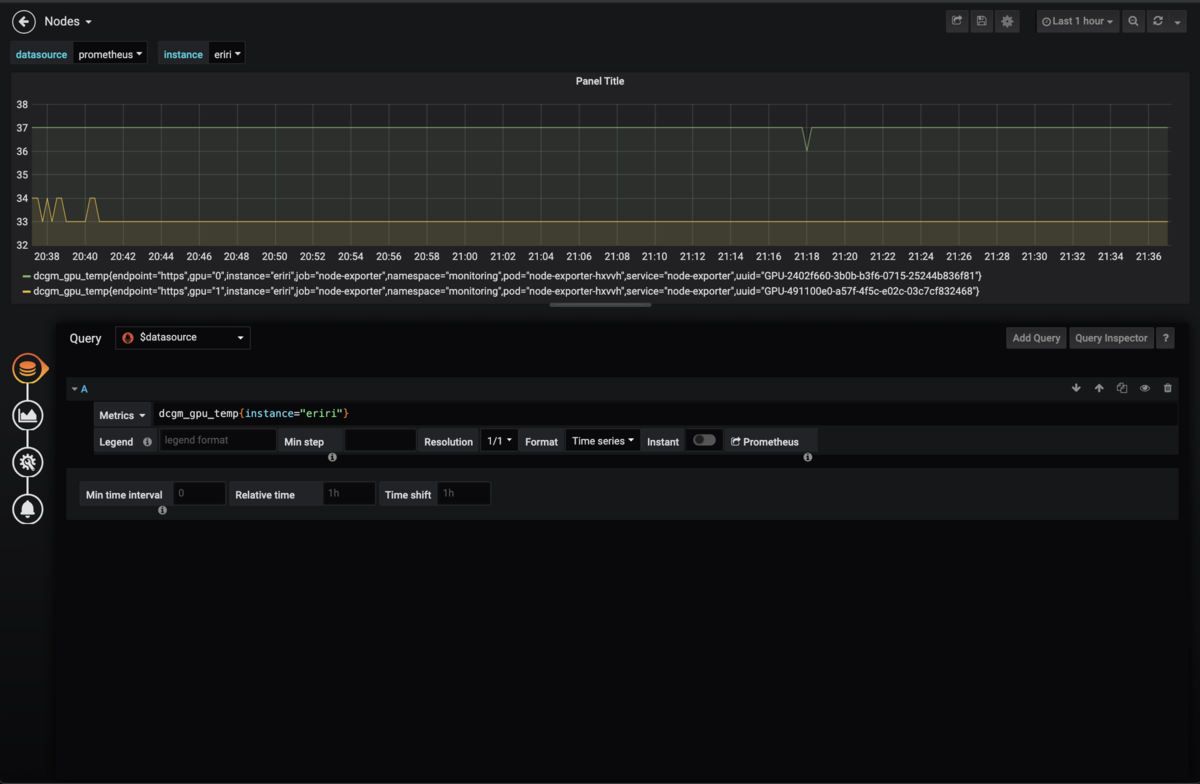This screenshot has width=1200, height=784.
Task: Click the legend format input field
Action: pyautogui.click(x=217, y=440)
